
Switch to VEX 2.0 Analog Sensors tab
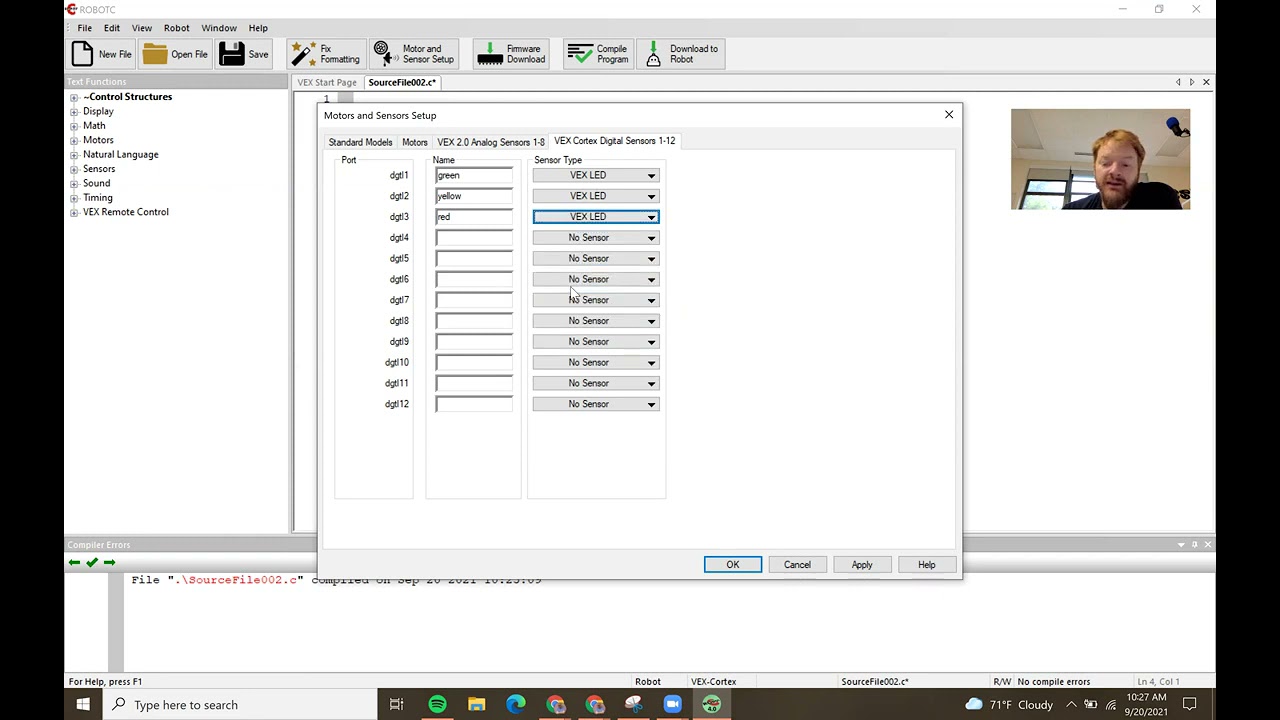(490, 142)
